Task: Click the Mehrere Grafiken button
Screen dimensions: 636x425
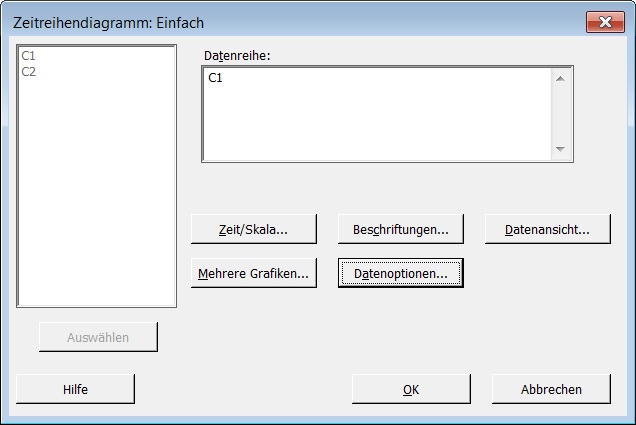Action: [x=254, y=273]
